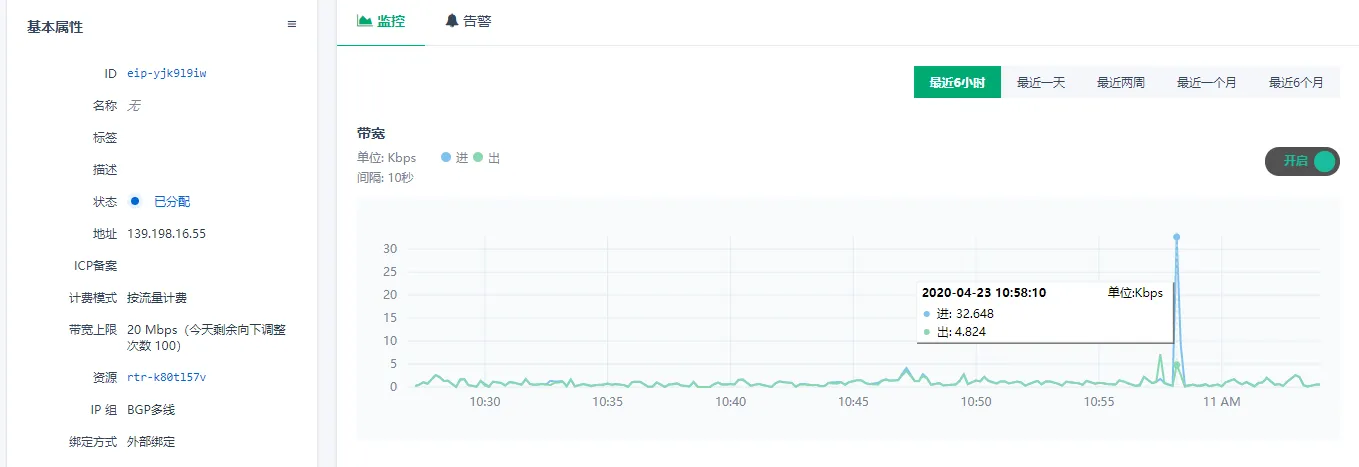
Task: Click the area-chart icon beside 监控
Action: pyautogui.click(x=364, y=20)
